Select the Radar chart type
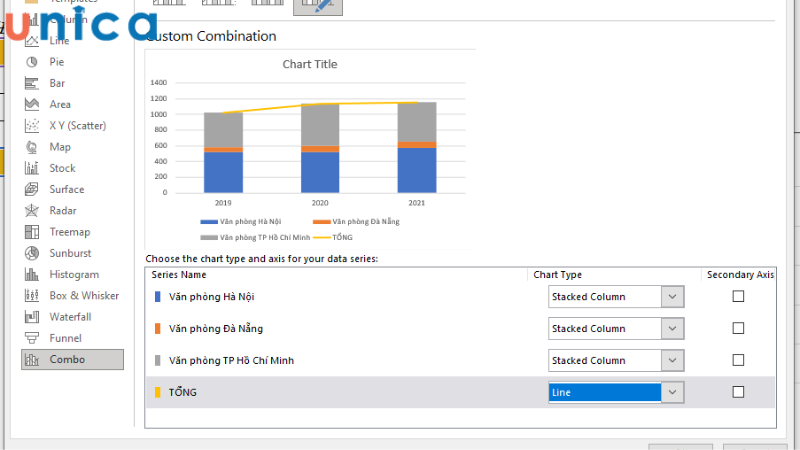Image resolution: width=800 pixels, height=450 pixels. click(62, 210)
